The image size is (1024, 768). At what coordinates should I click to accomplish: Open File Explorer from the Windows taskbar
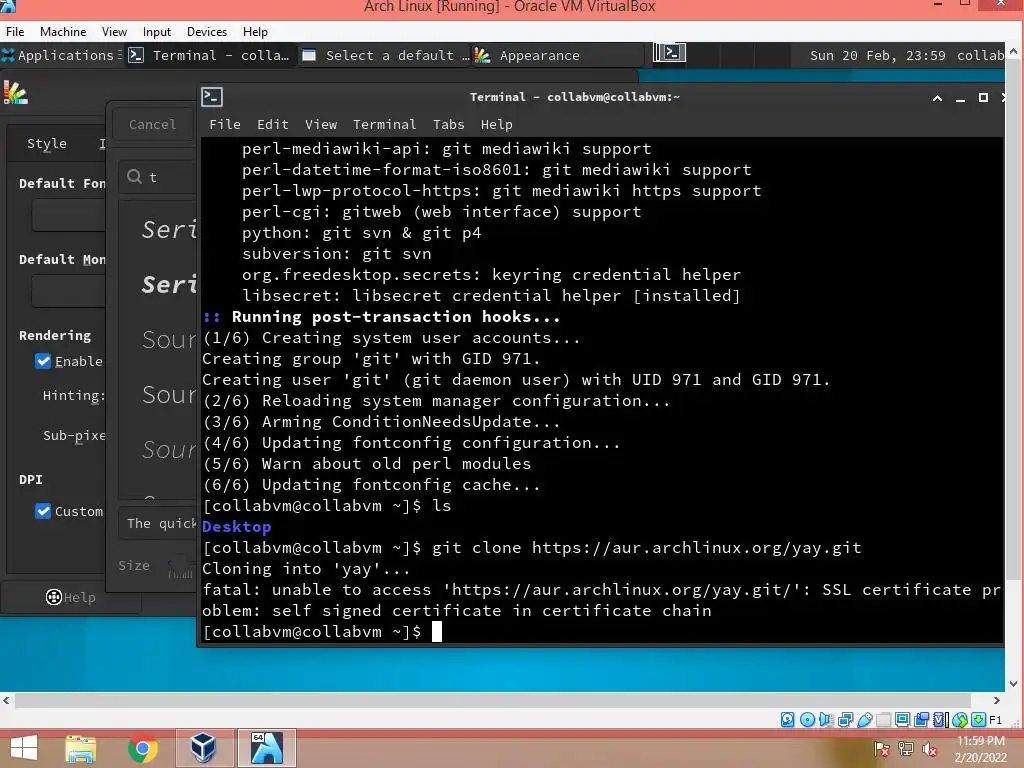[81, 748]
